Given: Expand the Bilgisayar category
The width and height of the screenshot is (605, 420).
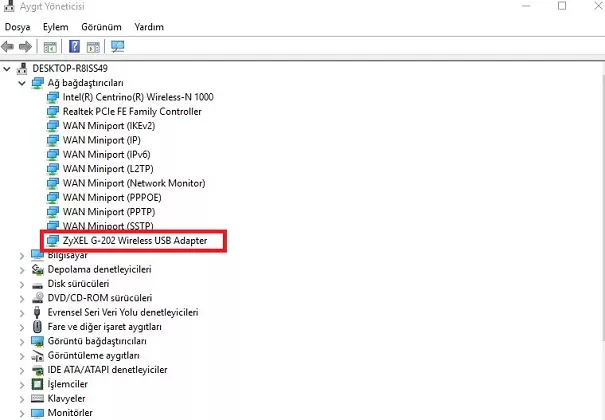Looking at the screenshot, I should (22, 255).
